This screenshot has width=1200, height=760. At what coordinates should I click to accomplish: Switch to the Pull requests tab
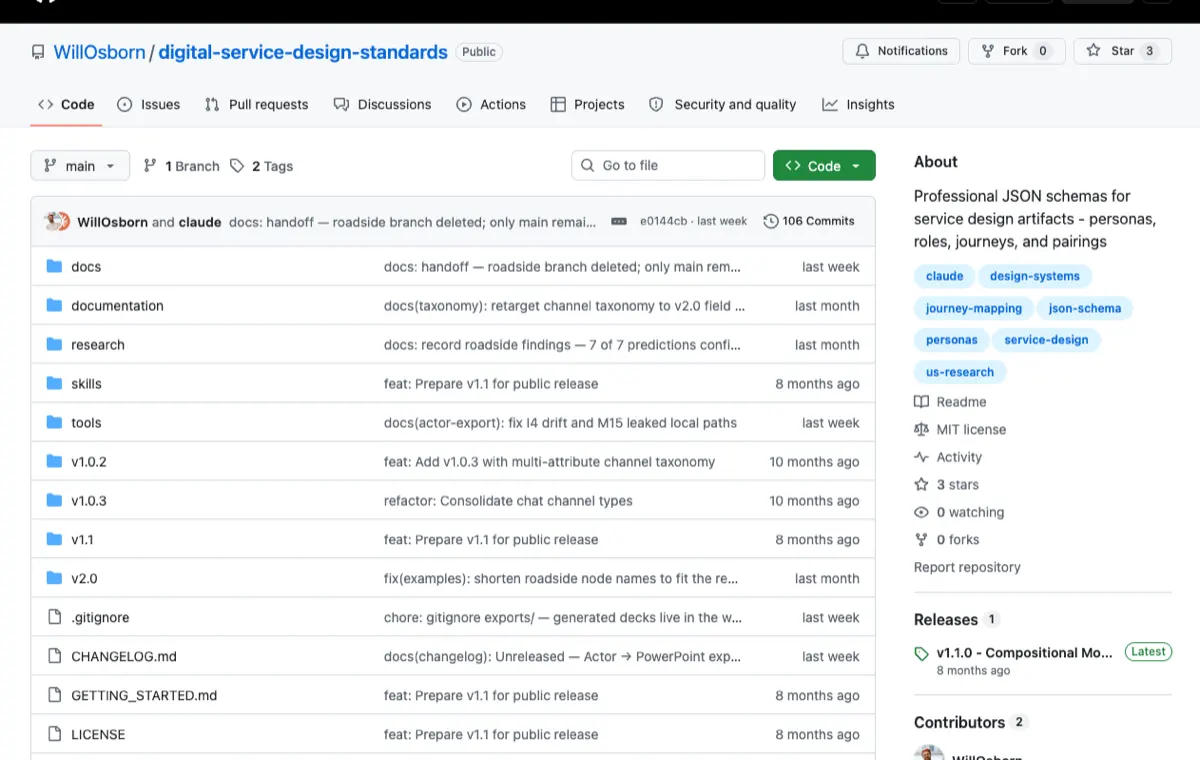click(257, 104)
